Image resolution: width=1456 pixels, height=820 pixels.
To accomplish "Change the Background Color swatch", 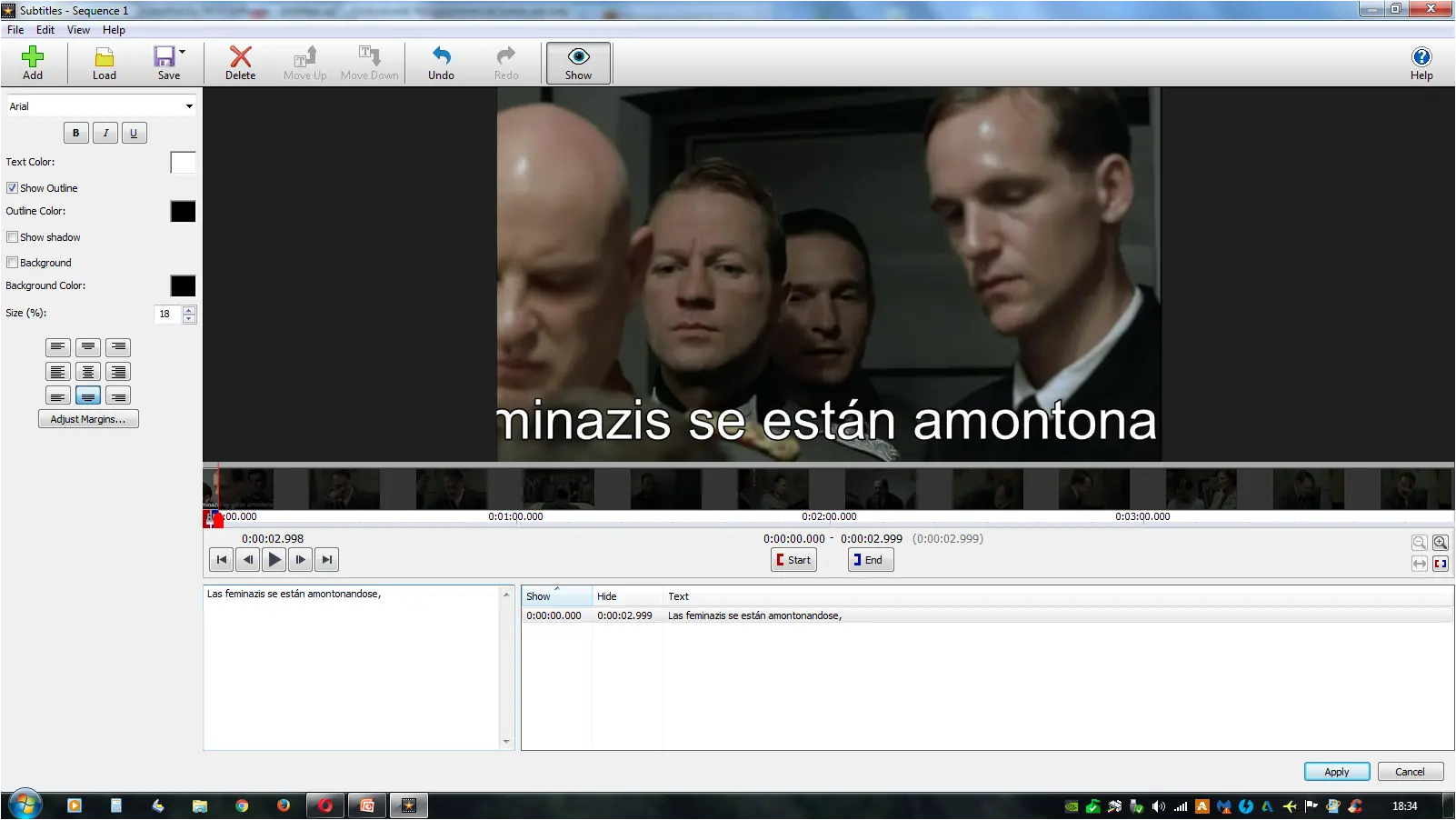I will (x=183, y=286).
